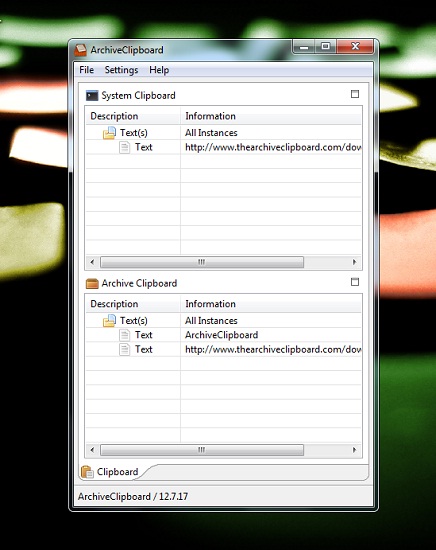Sort by Description in System Clipboard
This screenshot has width=436, height=550.
[x=133, y=116]
